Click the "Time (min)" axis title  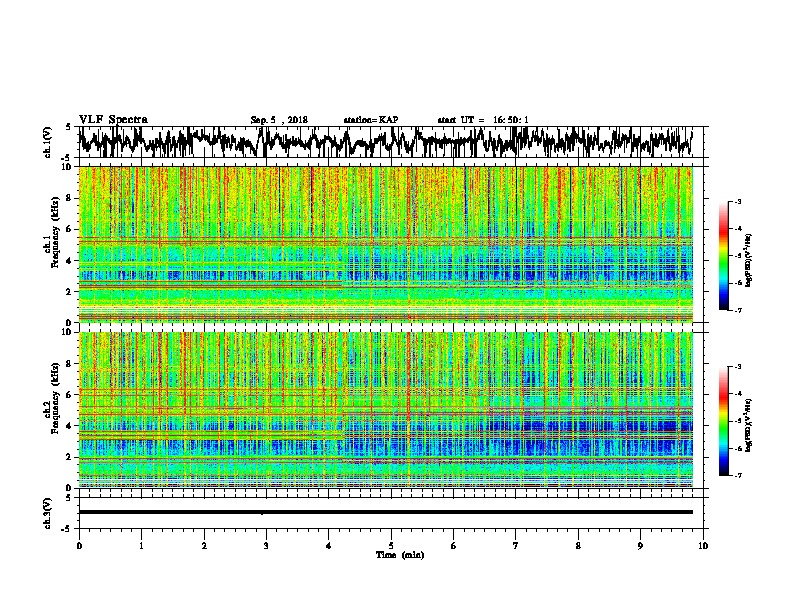(x=400, y=555)
